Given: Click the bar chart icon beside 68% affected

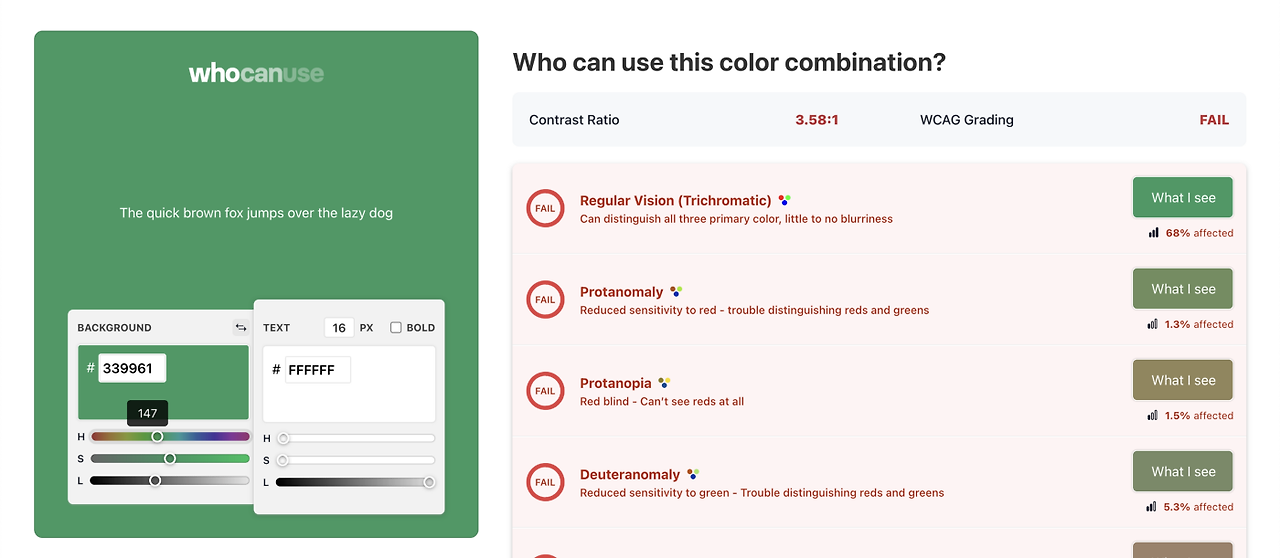Looking at the screenshot, I should point(1154,233).
